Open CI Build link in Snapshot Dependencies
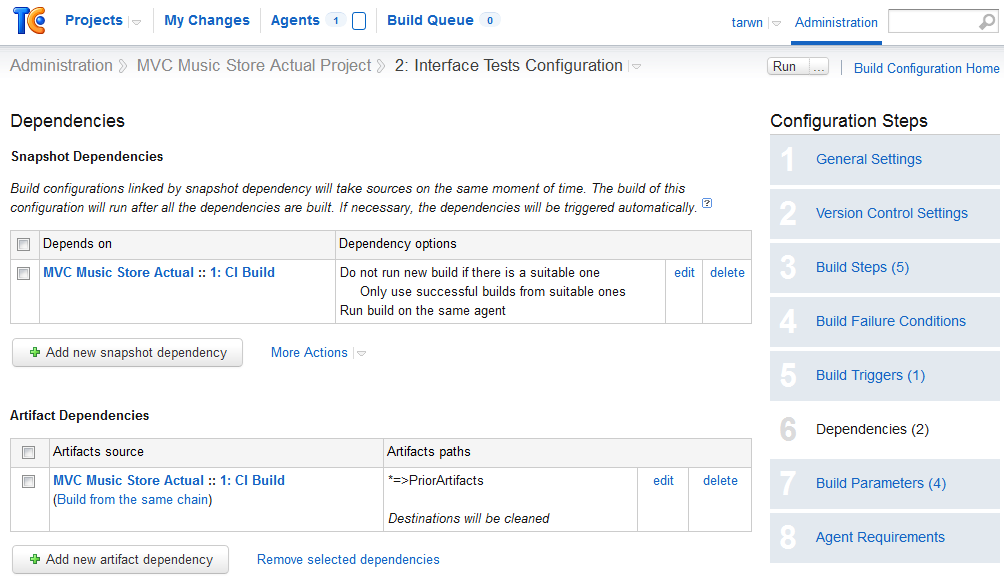The width and height of the screenshot is (1004, 579). [x=159, y=273]
